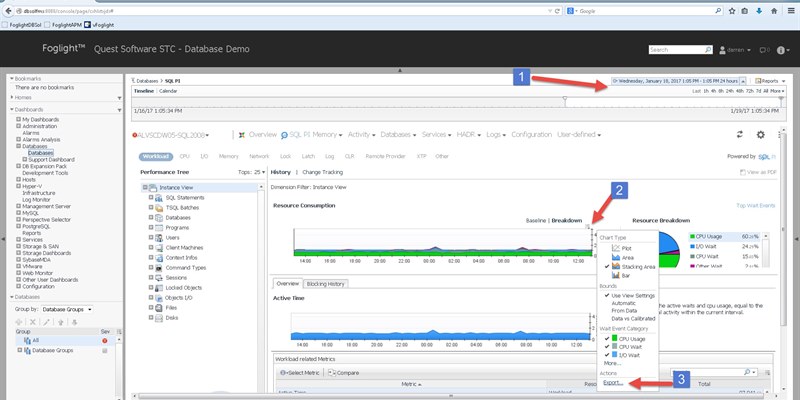Collapse the Instance View tree node
This screenshot has width=800, height=400.
(145, 188)
